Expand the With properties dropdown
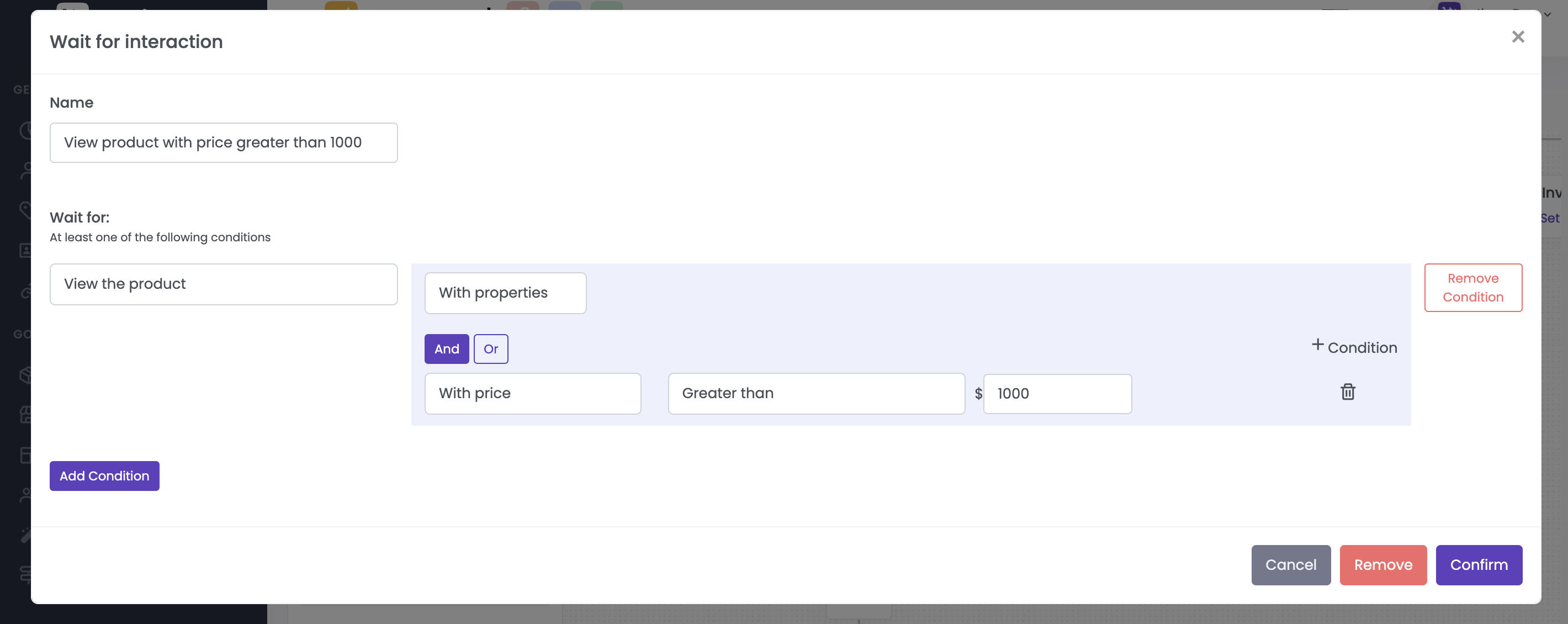1568x624 pixels. [x=505, y=293]
